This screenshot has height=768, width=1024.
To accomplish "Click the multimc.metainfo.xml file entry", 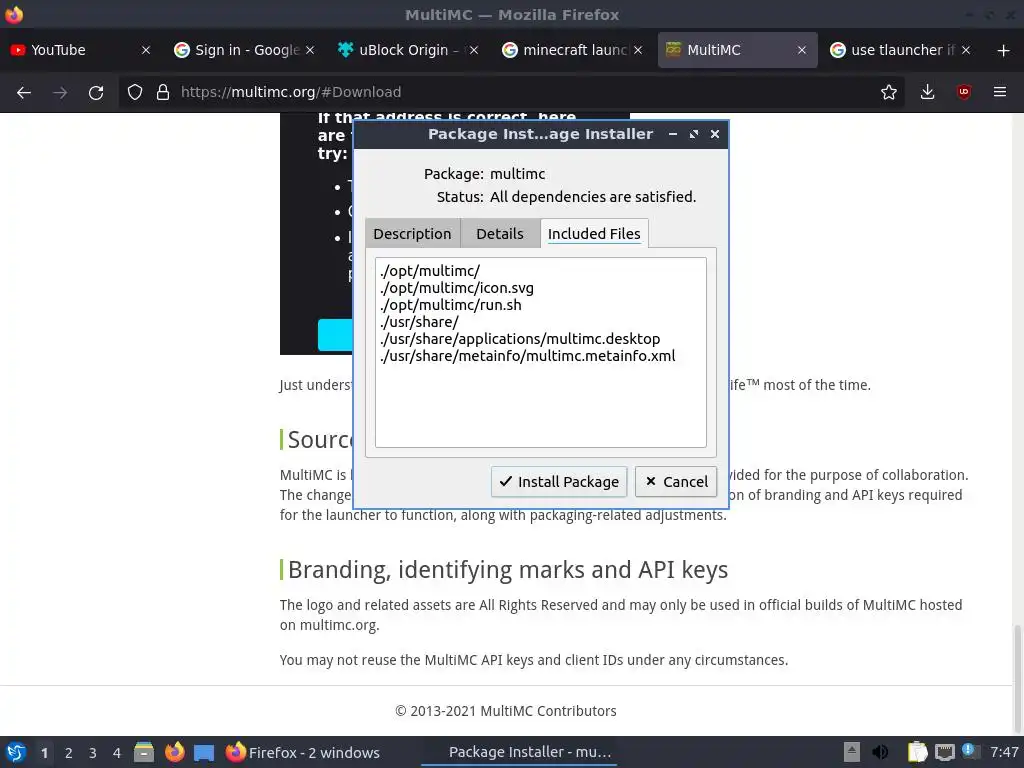I will (x=528, y=356).
